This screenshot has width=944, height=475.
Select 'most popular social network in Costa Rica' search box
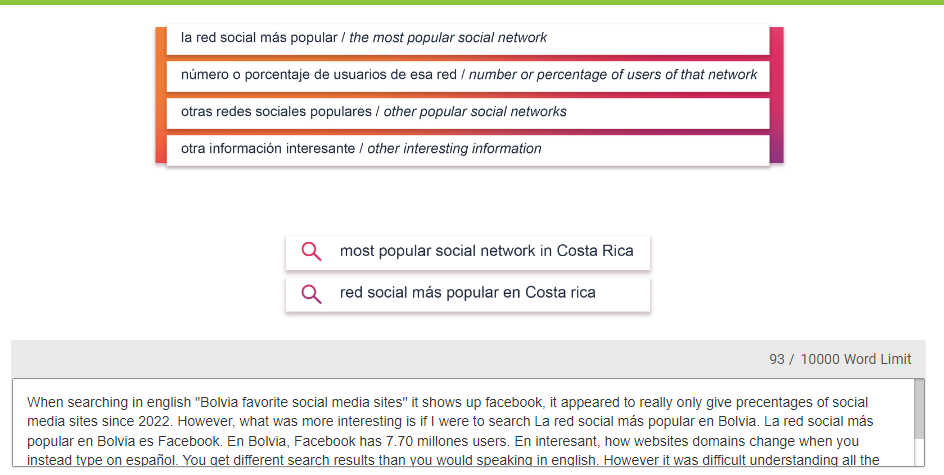(486, 251)
